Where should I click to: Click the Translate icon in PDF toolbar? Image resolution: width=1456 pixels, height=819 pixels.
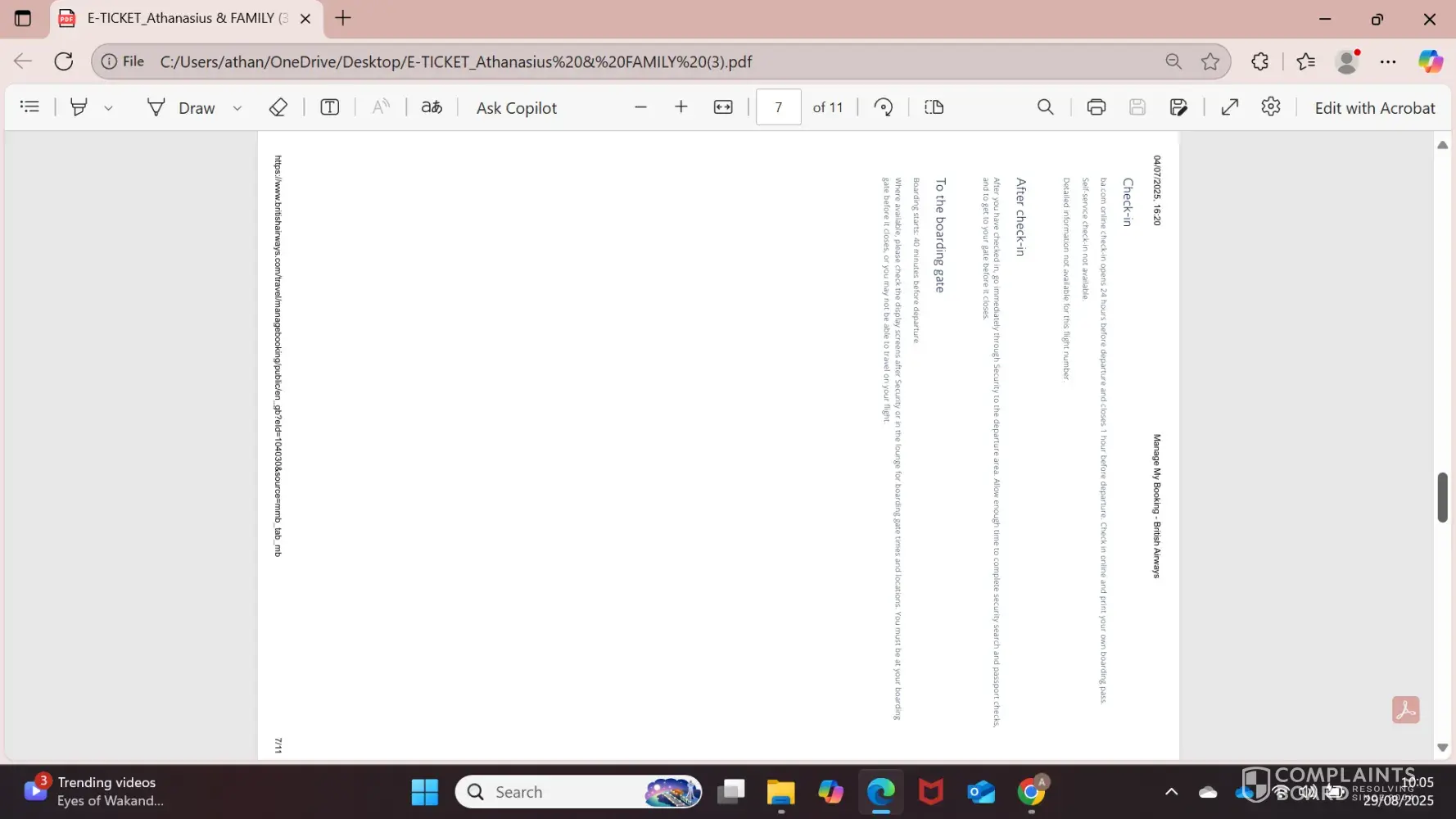[432, 107]
